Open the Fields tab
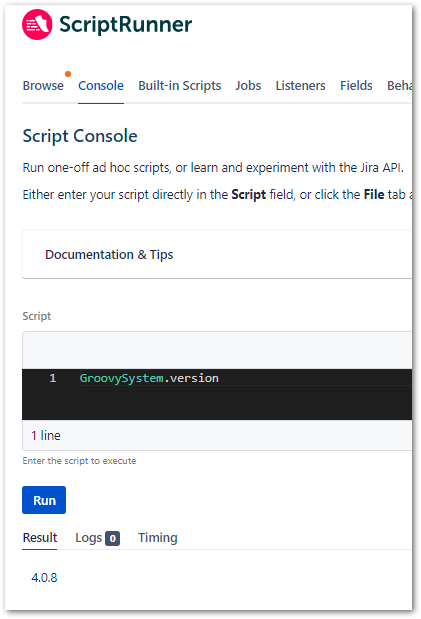Screen dimensions: 421x619 point(356,86)
